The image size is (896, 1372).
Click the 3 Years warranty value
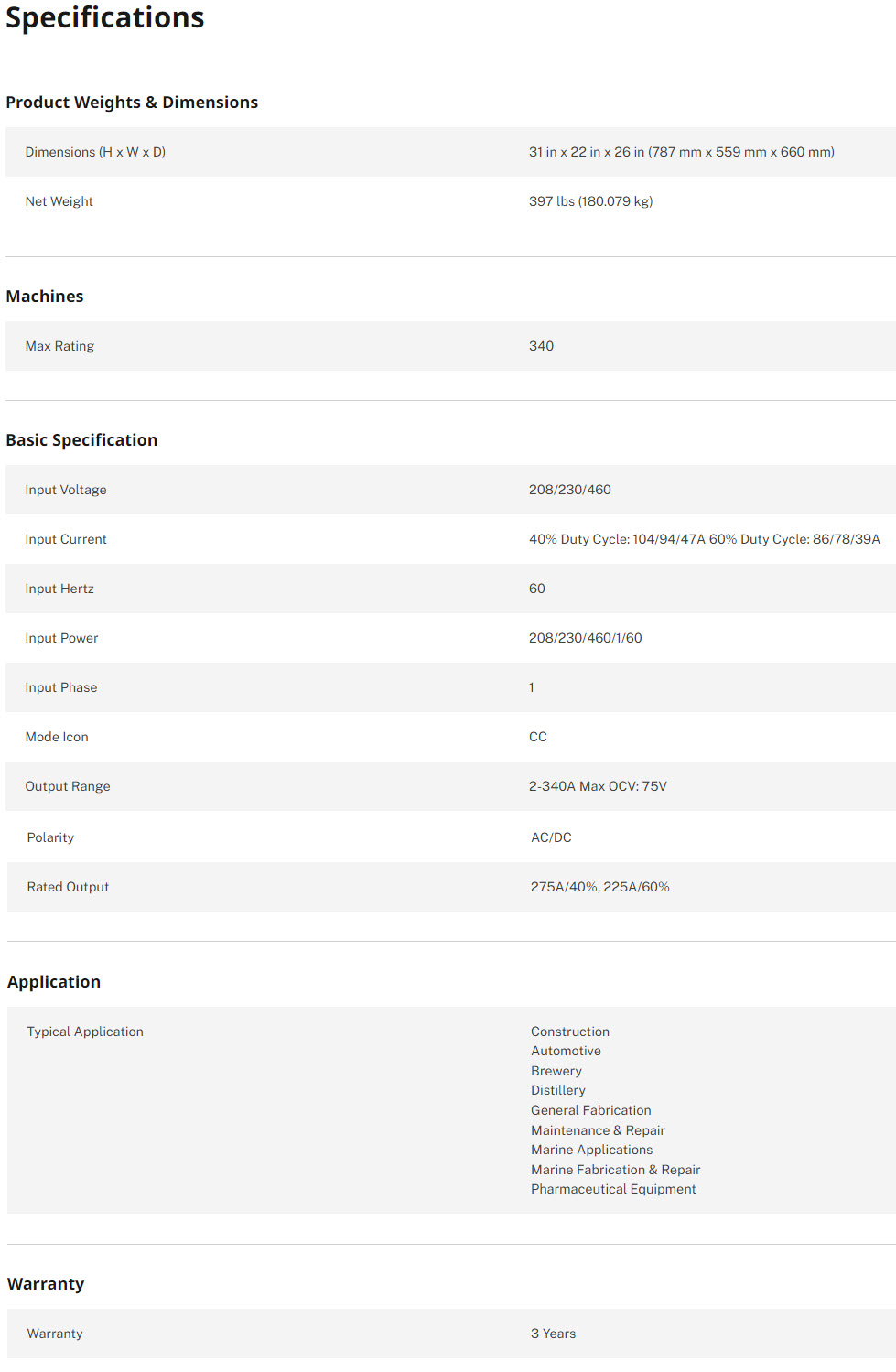[553, 1334]
